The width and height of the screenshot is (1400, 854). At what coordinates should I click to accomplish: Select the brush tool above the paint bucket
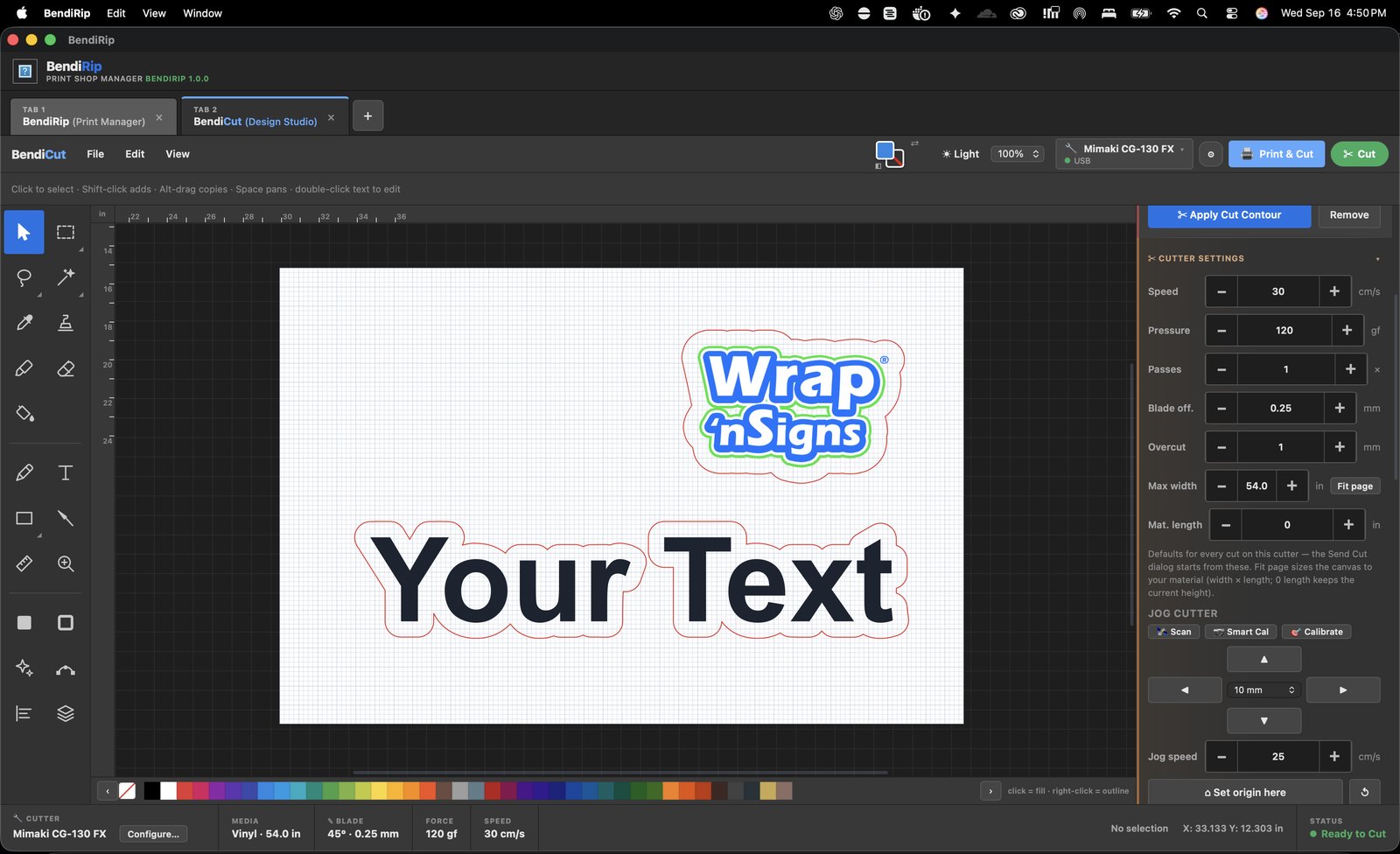click(24, 368)
